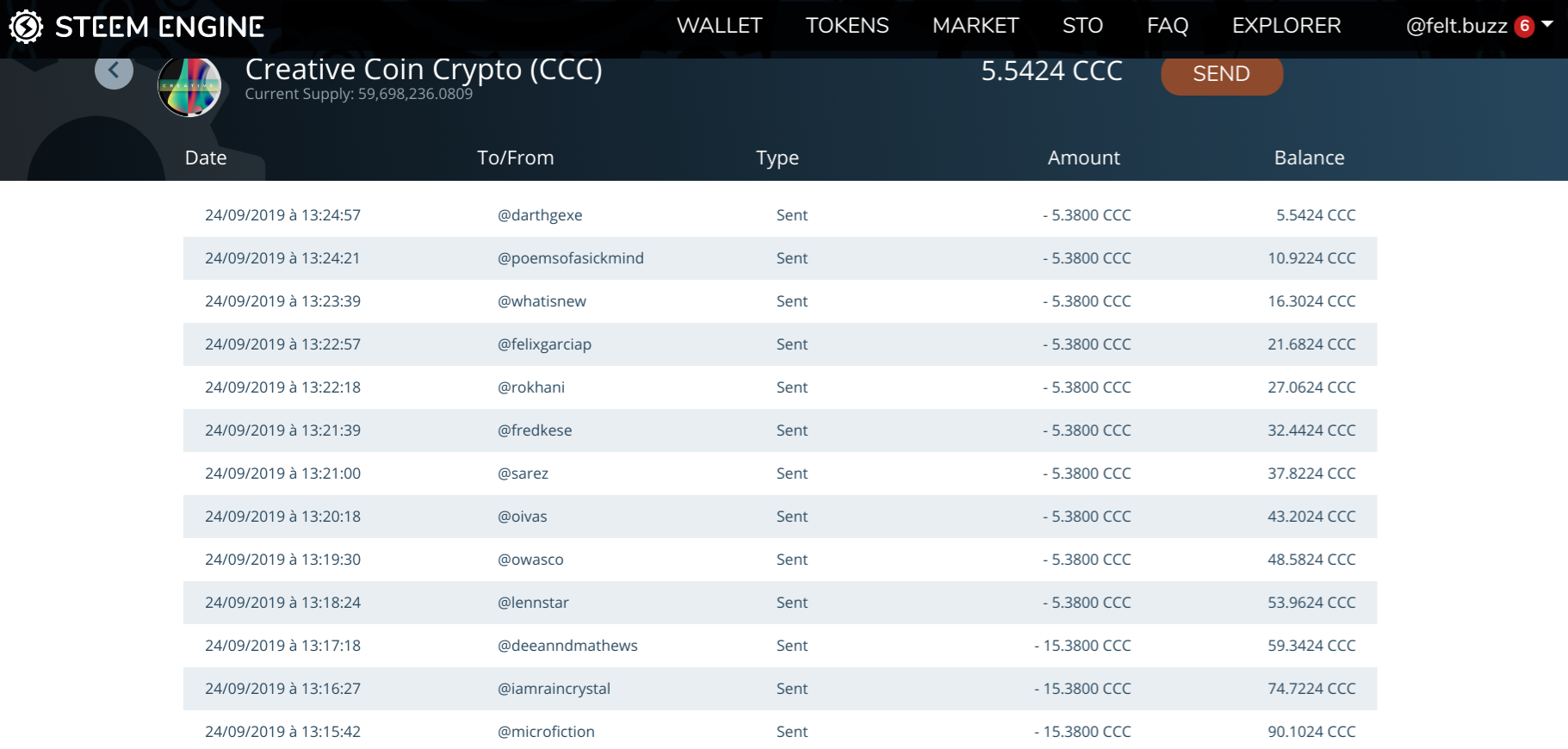Click the Current Supply 59,698,236.0809 text

(358, 94)
